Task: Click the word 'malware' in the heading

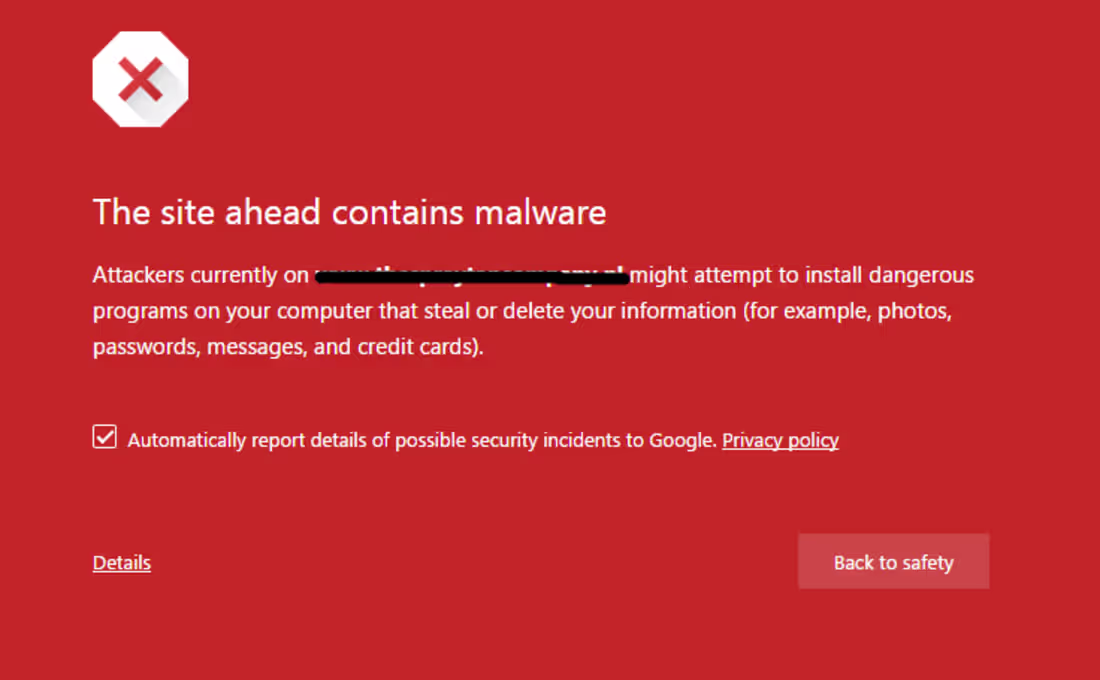Action: click(x=540, y=212)
